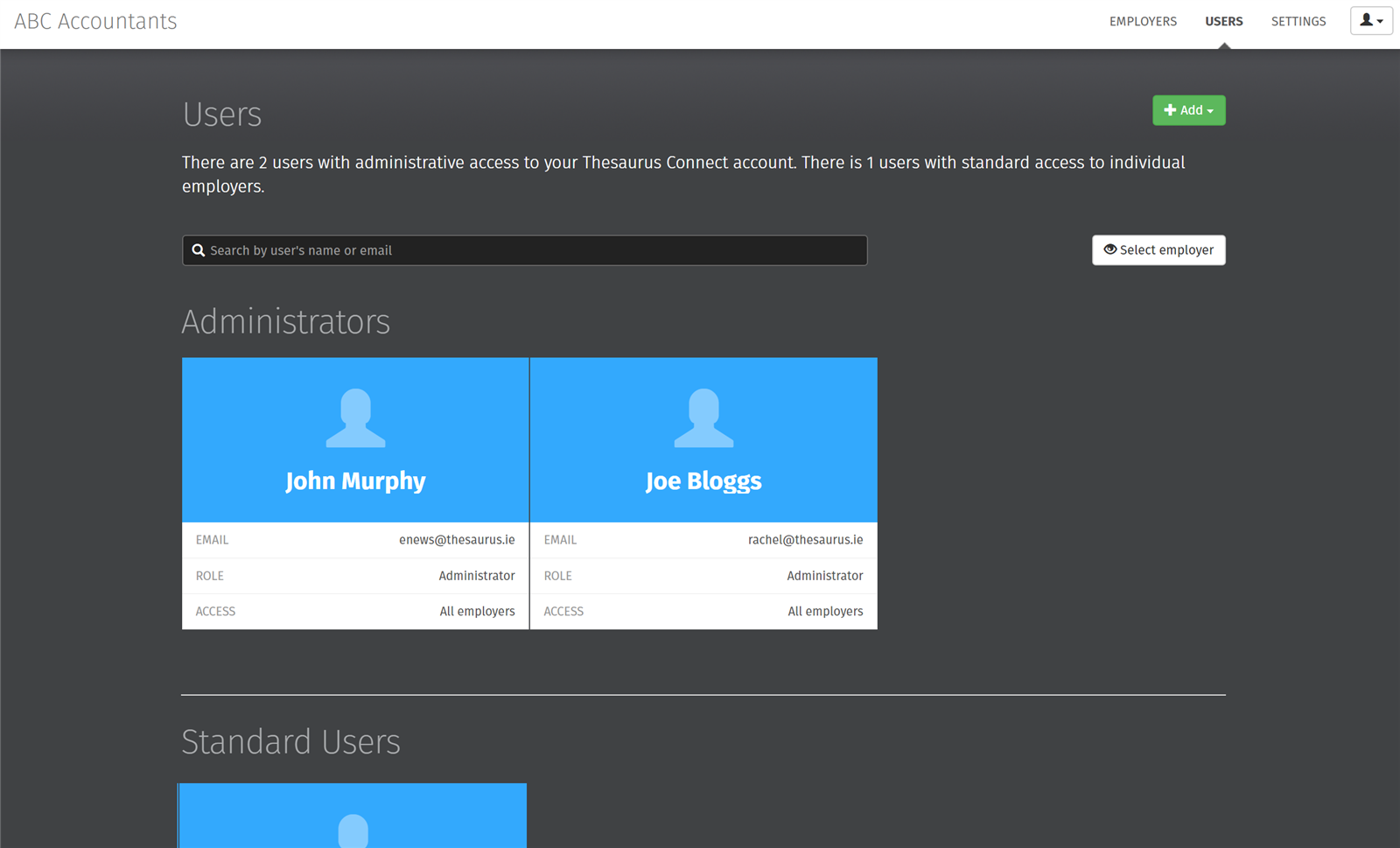
Task: Click the eye icon on Select employer
Action: (1109, 249)
